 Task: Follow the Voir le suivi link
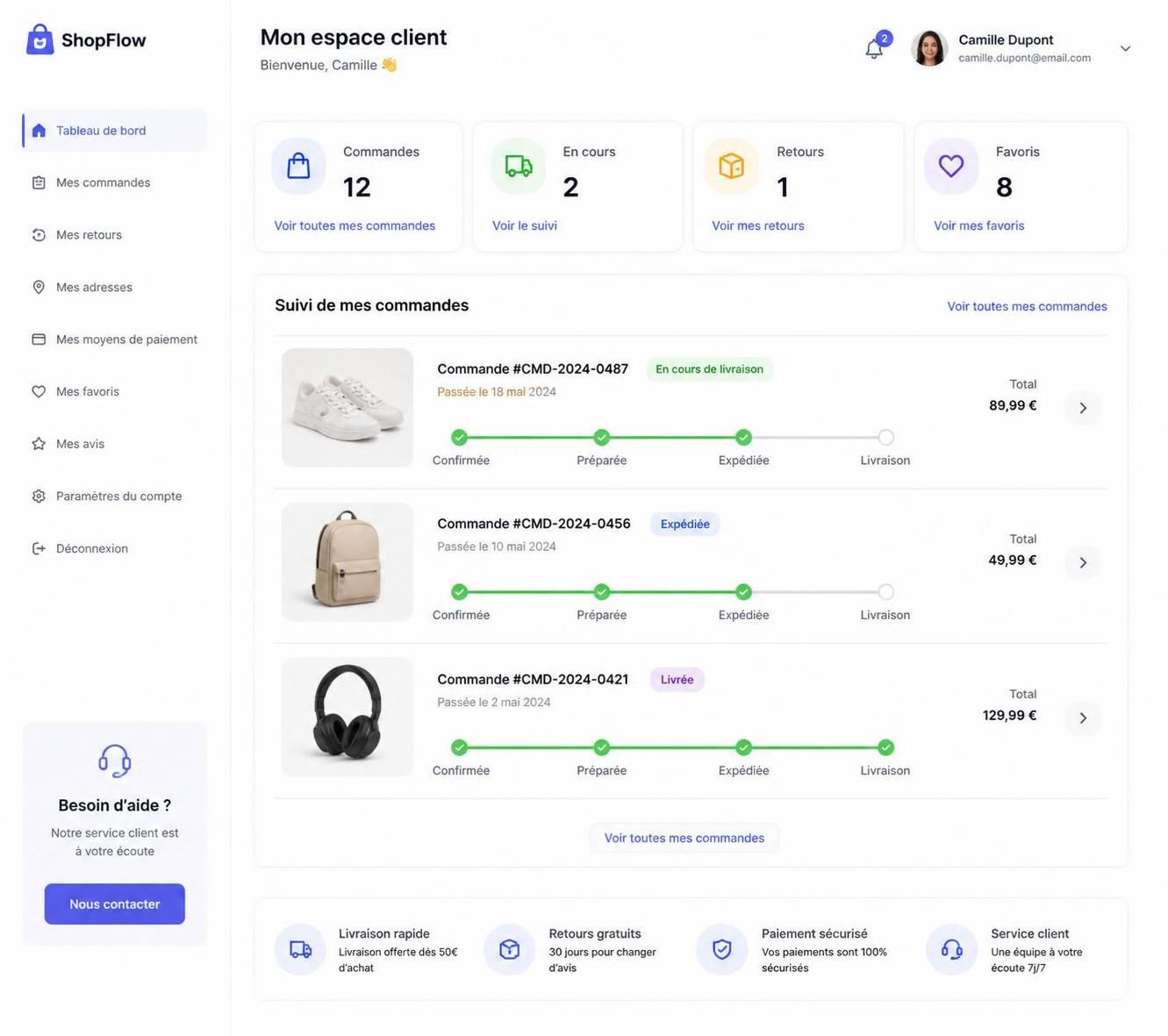pyautogui.click(x=525, y=225)
